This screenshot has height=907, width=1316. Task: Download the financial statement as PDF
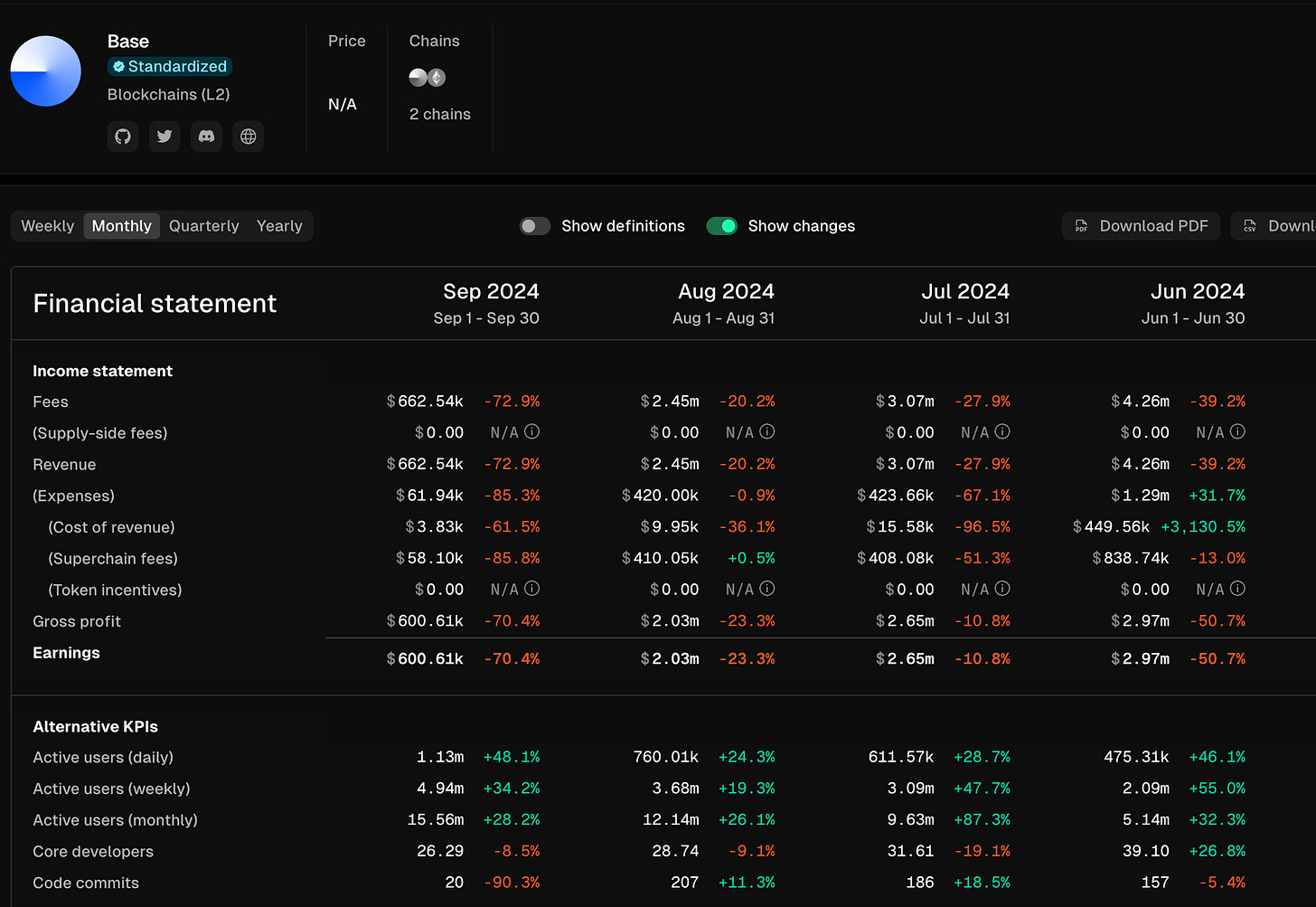[x=1141, y=226]
